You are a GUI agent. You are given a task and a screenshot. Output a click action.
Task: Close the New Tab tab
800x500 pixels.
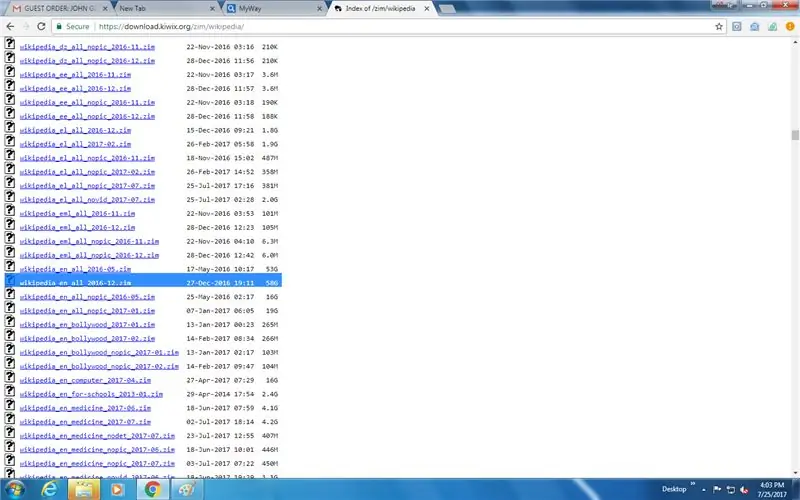[212, 9]
